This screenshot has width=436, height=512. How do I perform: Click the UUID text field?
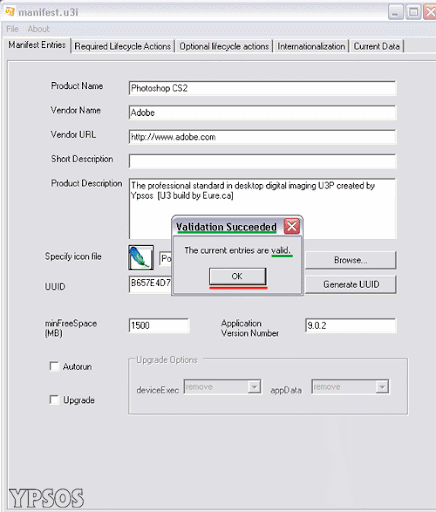[x=150, y=284]
